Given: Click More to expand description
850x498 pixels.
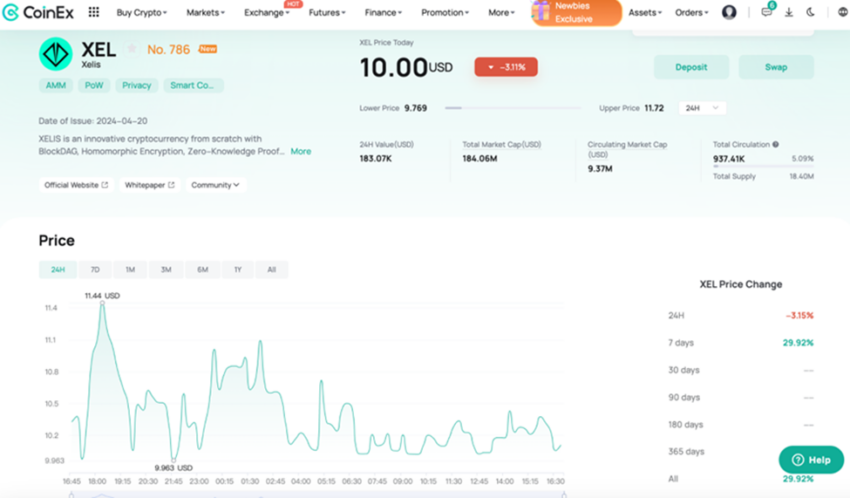Looking at the screenshot, I should click(x=301, y=151).
